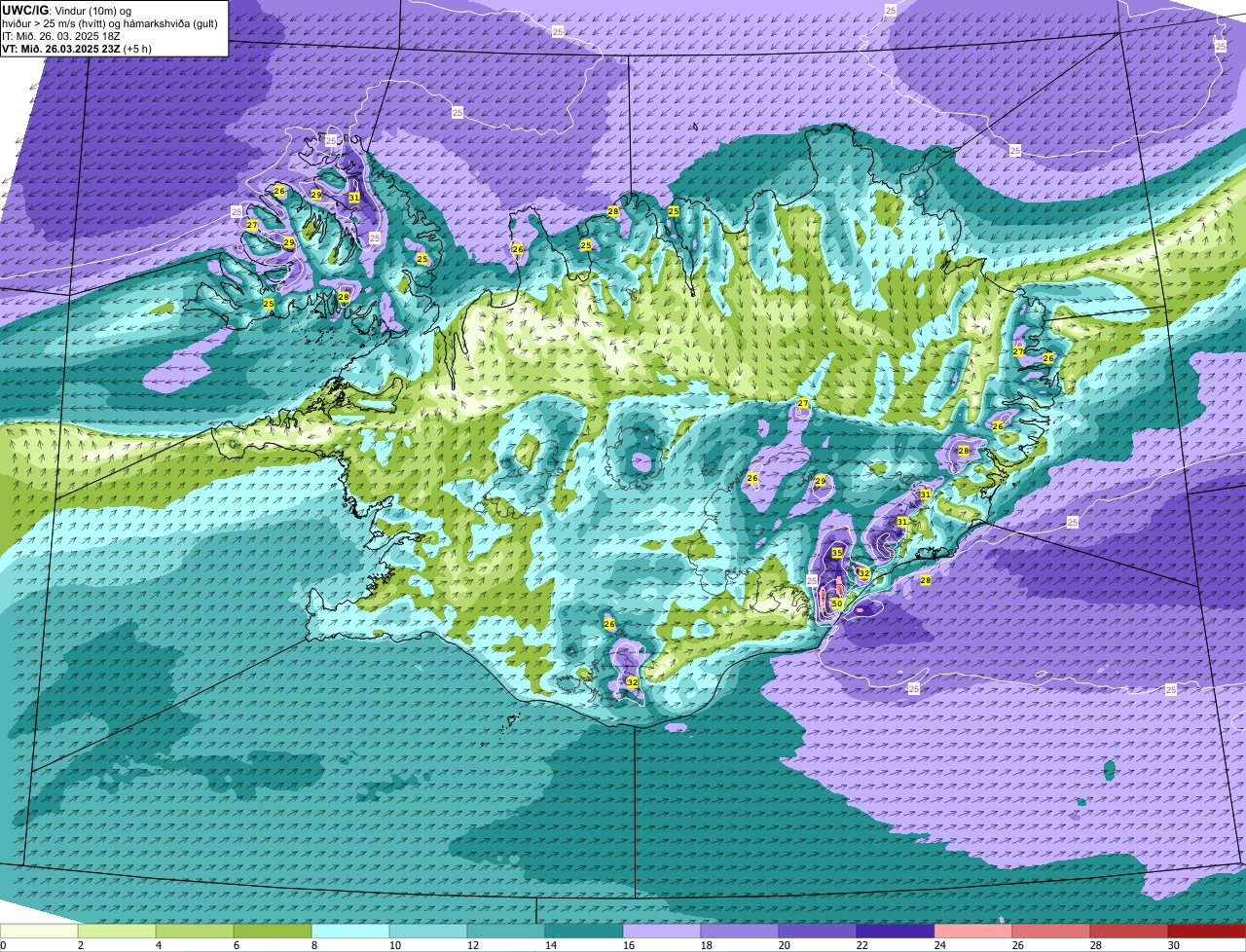Pick the 8–10 m/s light cyan legend swatch

pyautogui.click(x=350, y=931)
